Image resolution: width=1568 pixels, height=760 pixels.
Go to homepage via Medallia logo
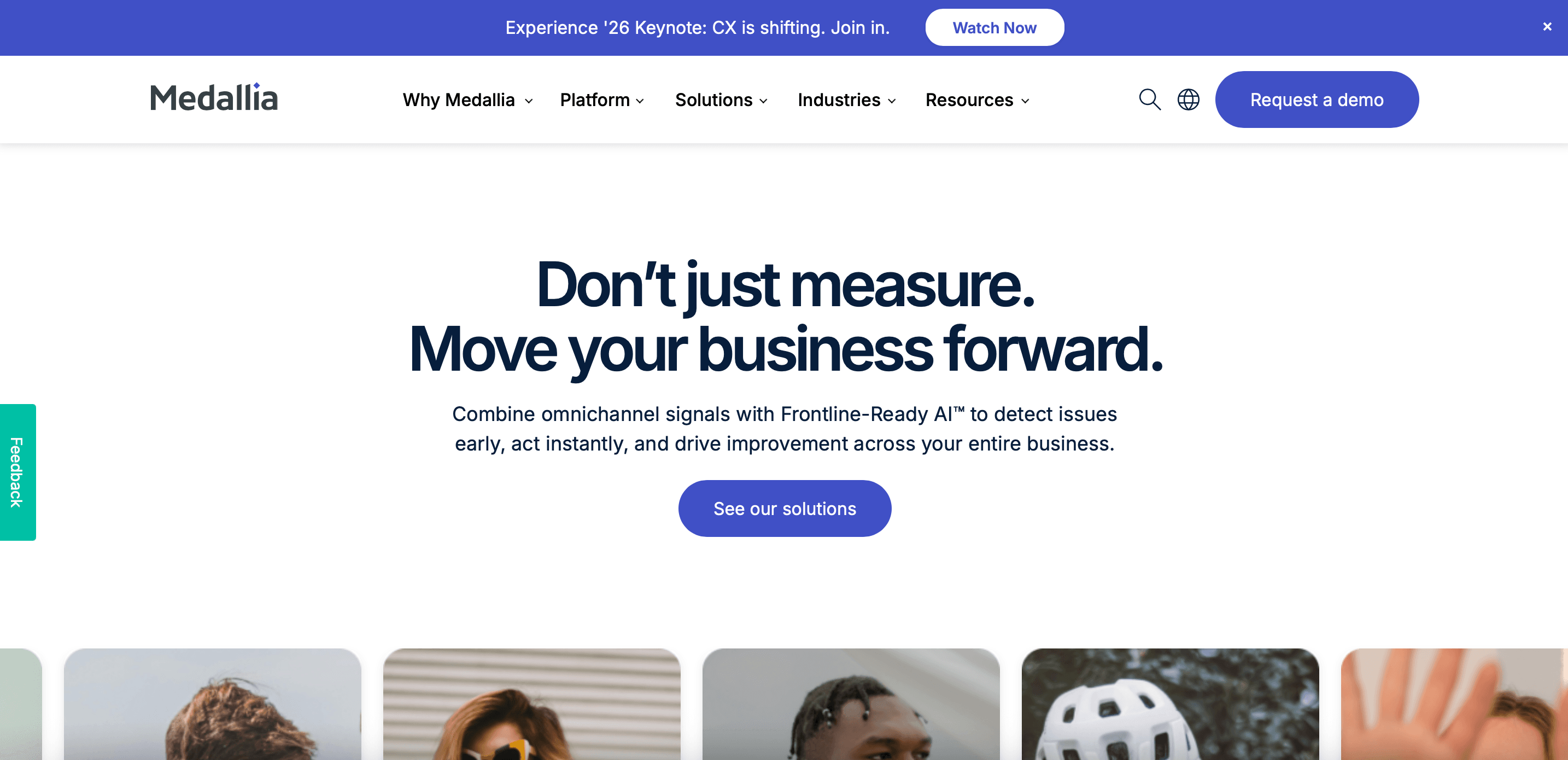pyautogui.click(x=214, y=98)
